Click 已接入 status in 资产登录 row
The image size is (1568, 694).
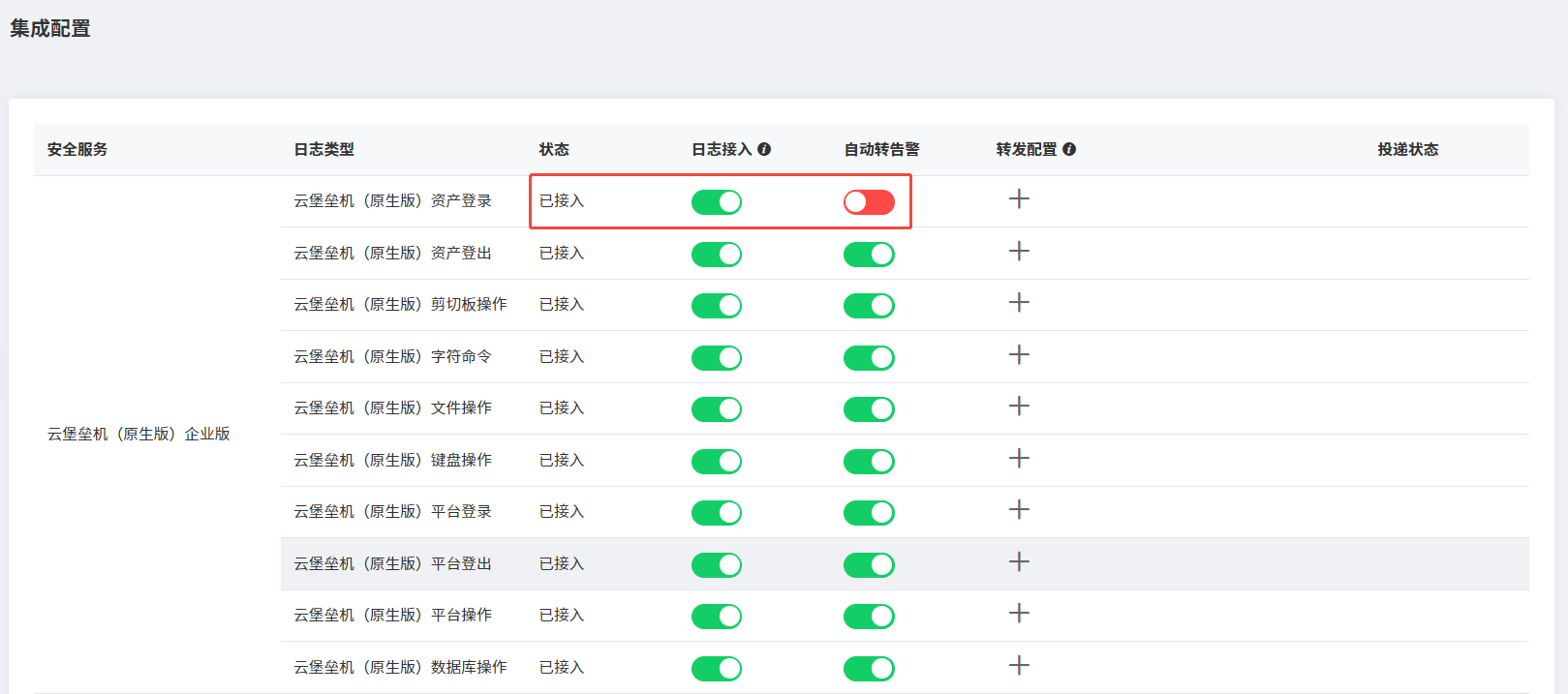562,200
